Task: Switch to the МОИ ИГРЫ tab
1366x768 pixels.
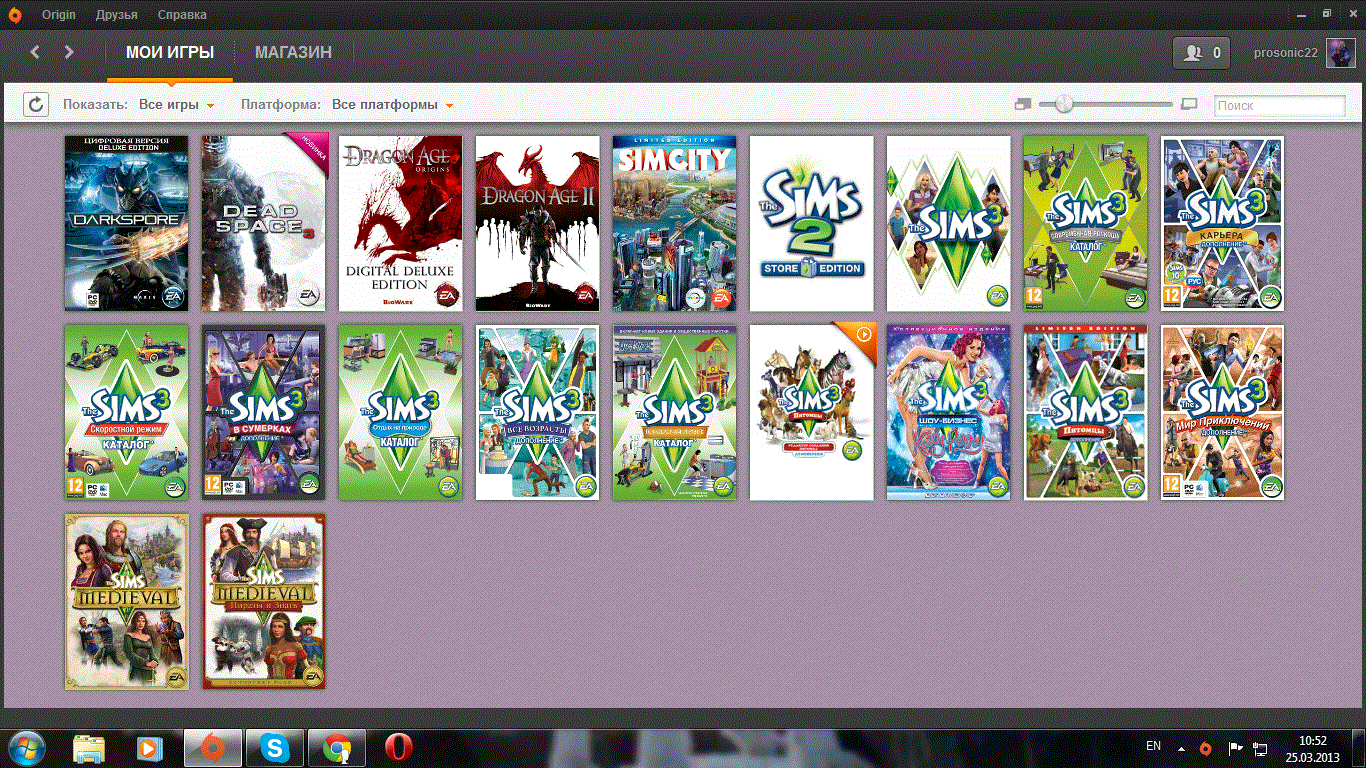Action: click(x=170, y=52)
